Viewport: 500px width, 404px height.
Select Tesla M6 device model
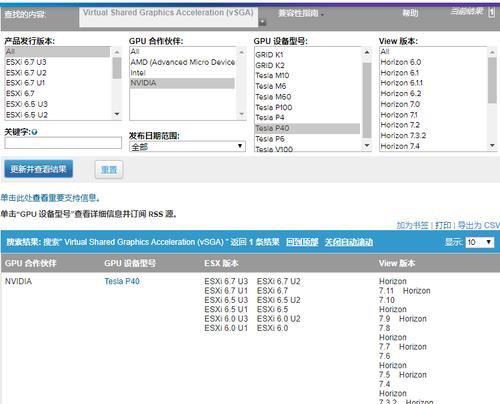307,86
